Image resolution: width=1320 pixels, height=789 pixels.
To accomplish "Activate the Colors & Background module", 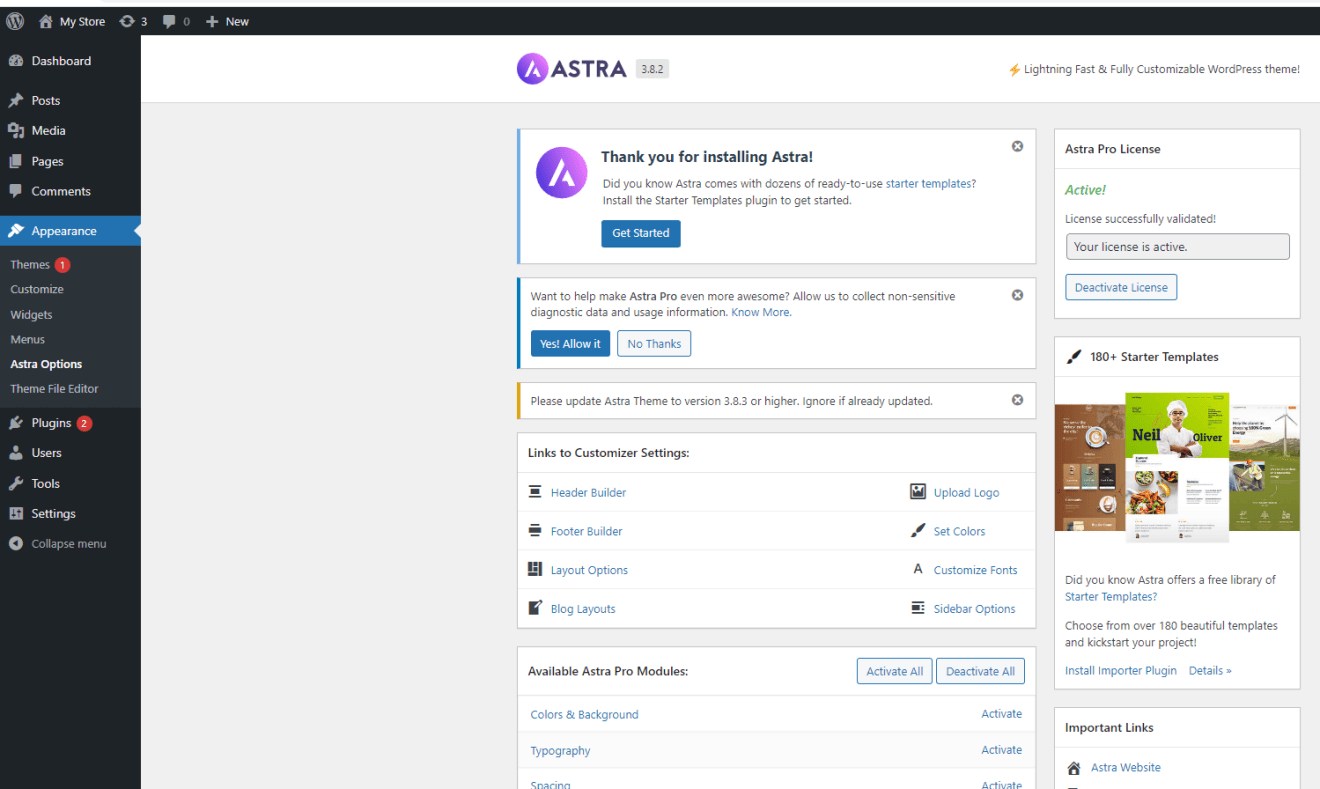I will click(x=1001, y=714).
